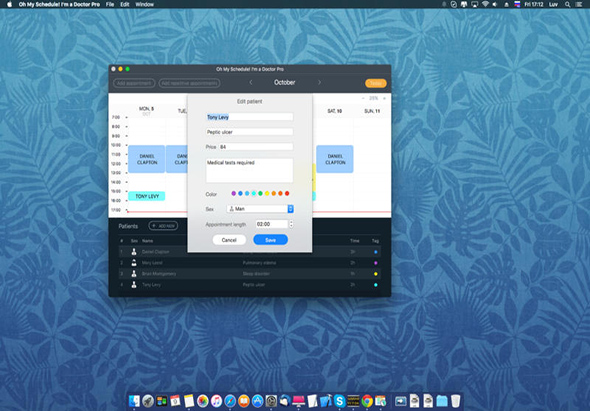This screenshot has height=411, width=590.
Task: Click the Sleep disorder diagnosis text
Action: click(x=256, y=274)
